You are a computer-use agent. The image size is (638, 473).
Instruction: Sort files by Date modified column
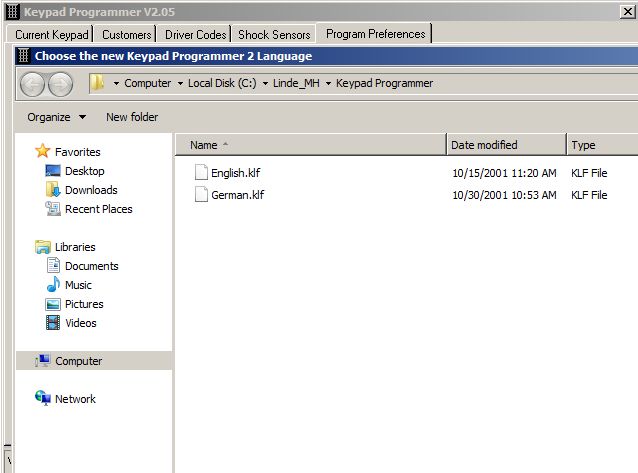coord(506,145)
